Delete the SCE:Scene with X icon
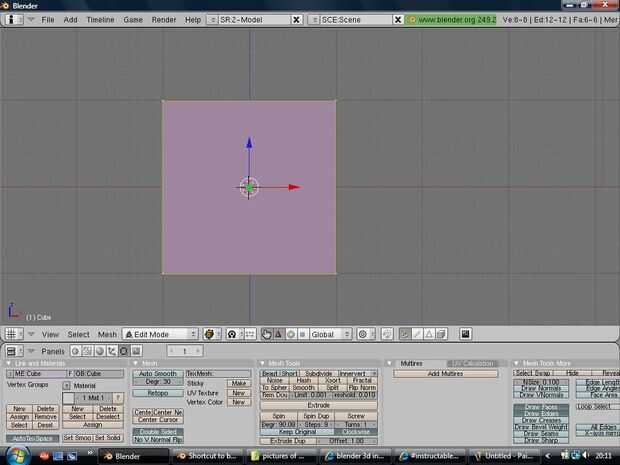The image size is (620, 465). coord(398,19)
